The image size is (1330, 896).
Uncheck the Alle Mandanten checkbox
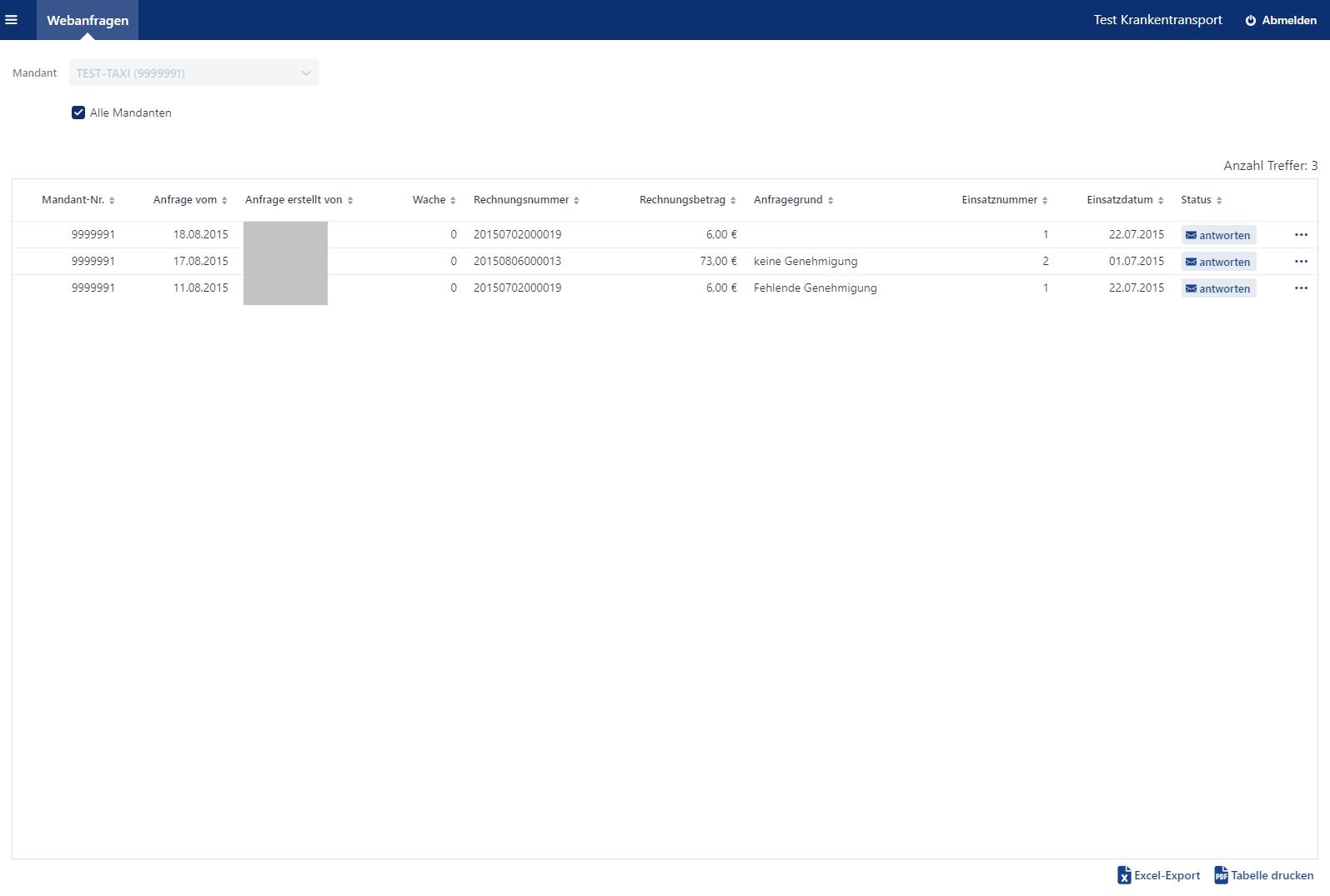coord(78,113)
